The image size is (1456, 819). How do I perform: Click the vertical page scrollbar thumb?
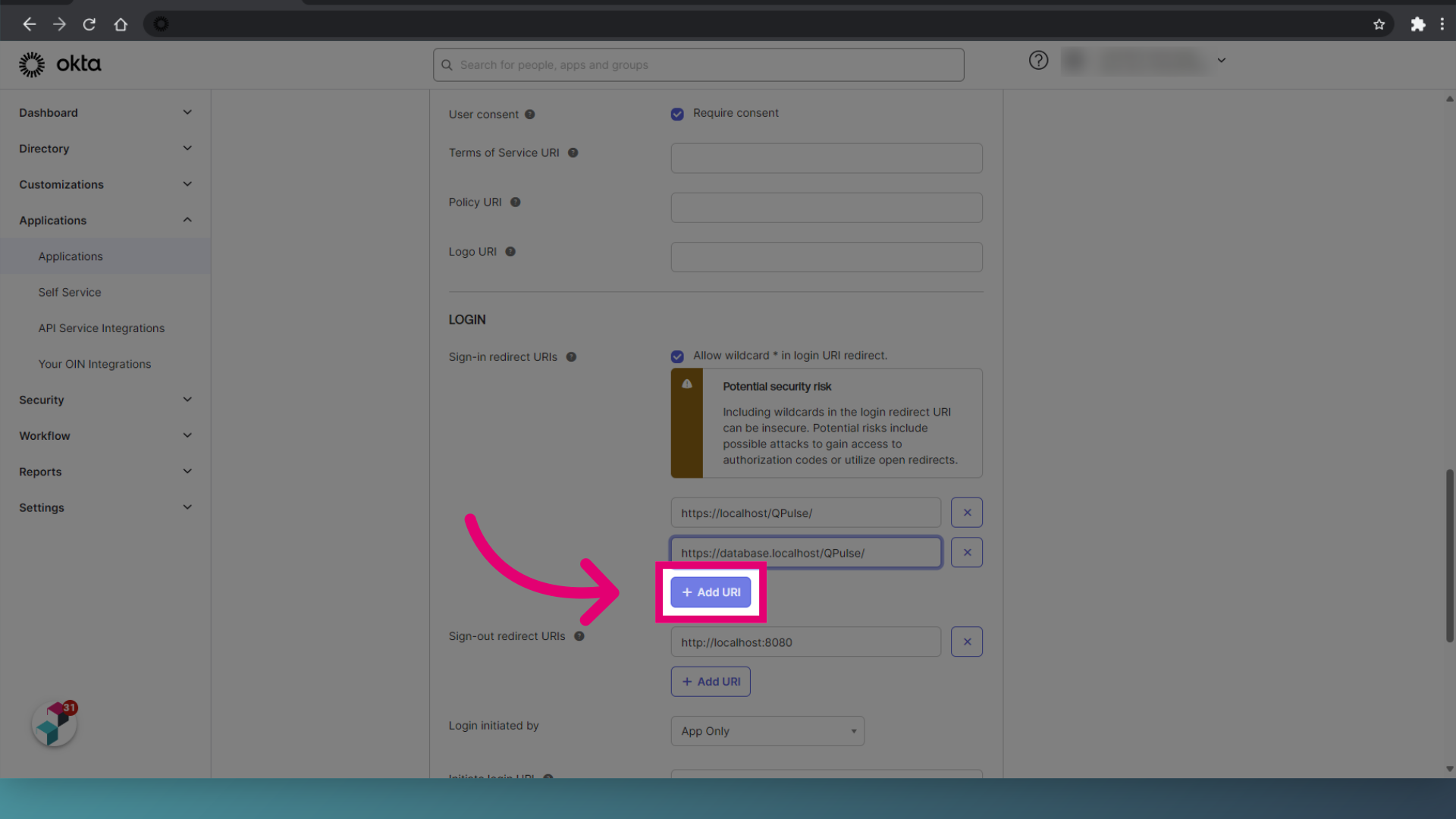(x=1449, y=556)
